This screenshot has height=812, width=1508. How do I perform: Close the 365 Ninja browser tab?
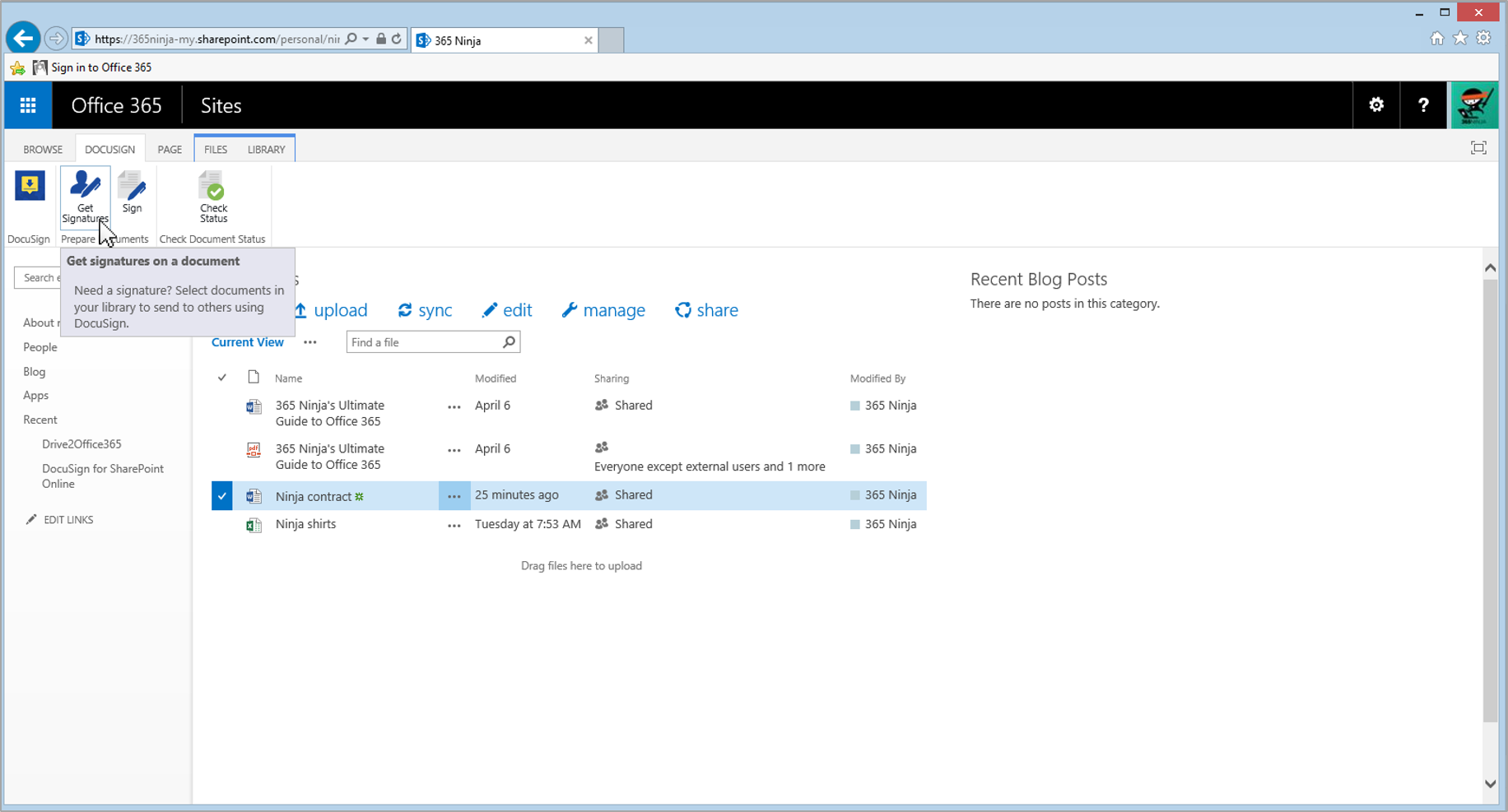coord(588,40)
